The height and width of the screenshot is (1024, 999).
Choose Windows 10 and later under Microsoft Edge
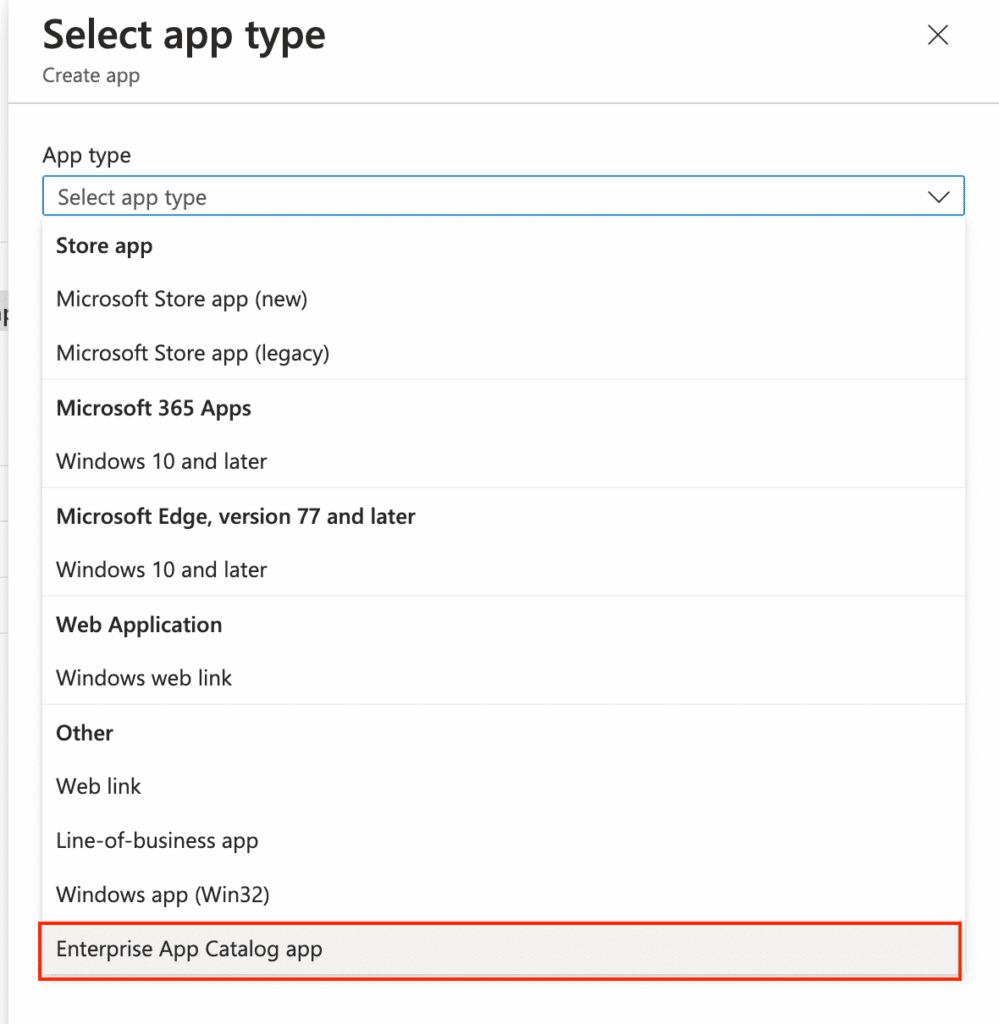pyautogui.click(x=161, y=569)
